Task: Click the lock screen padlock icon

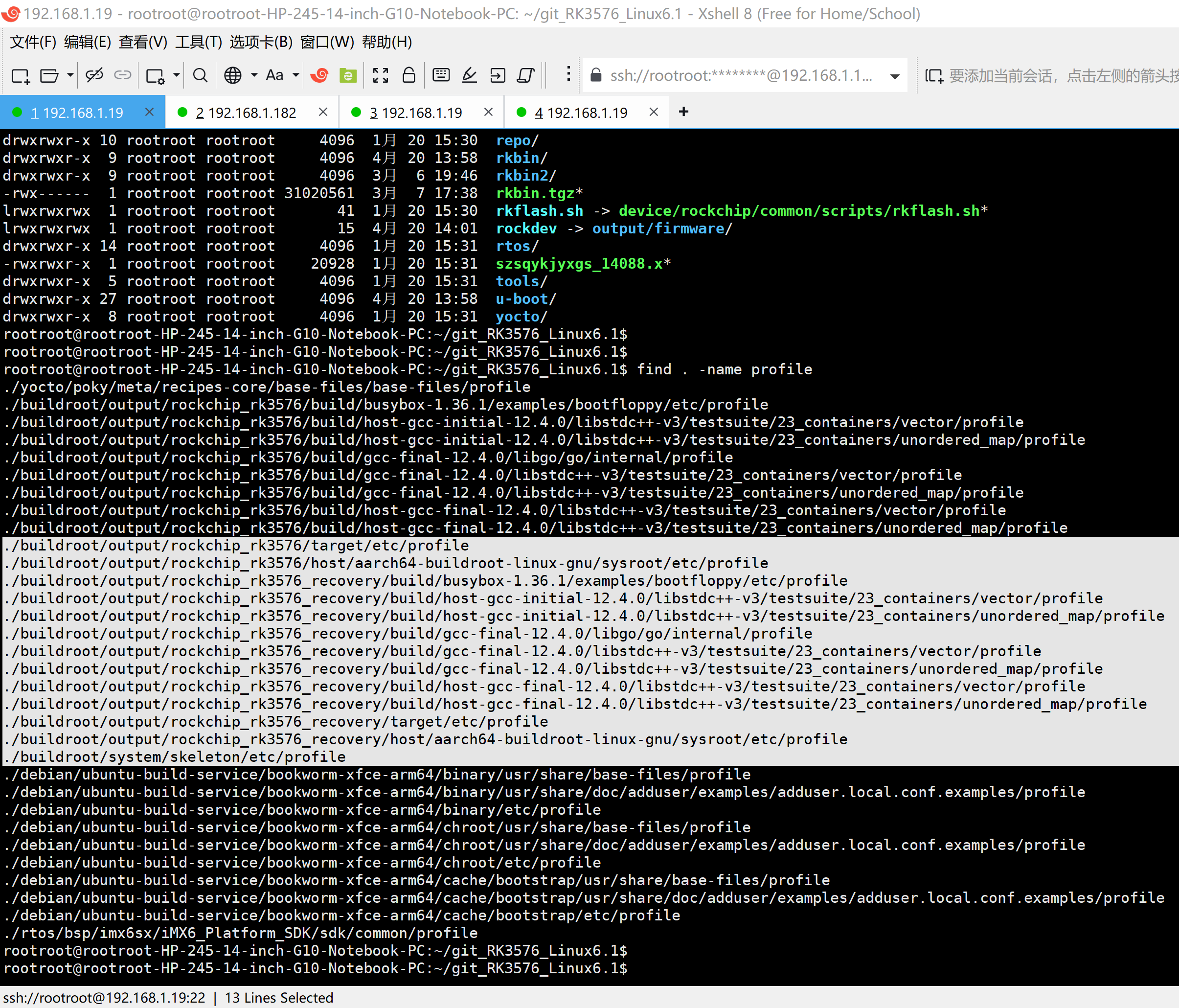Action: (x=408, y=75)
